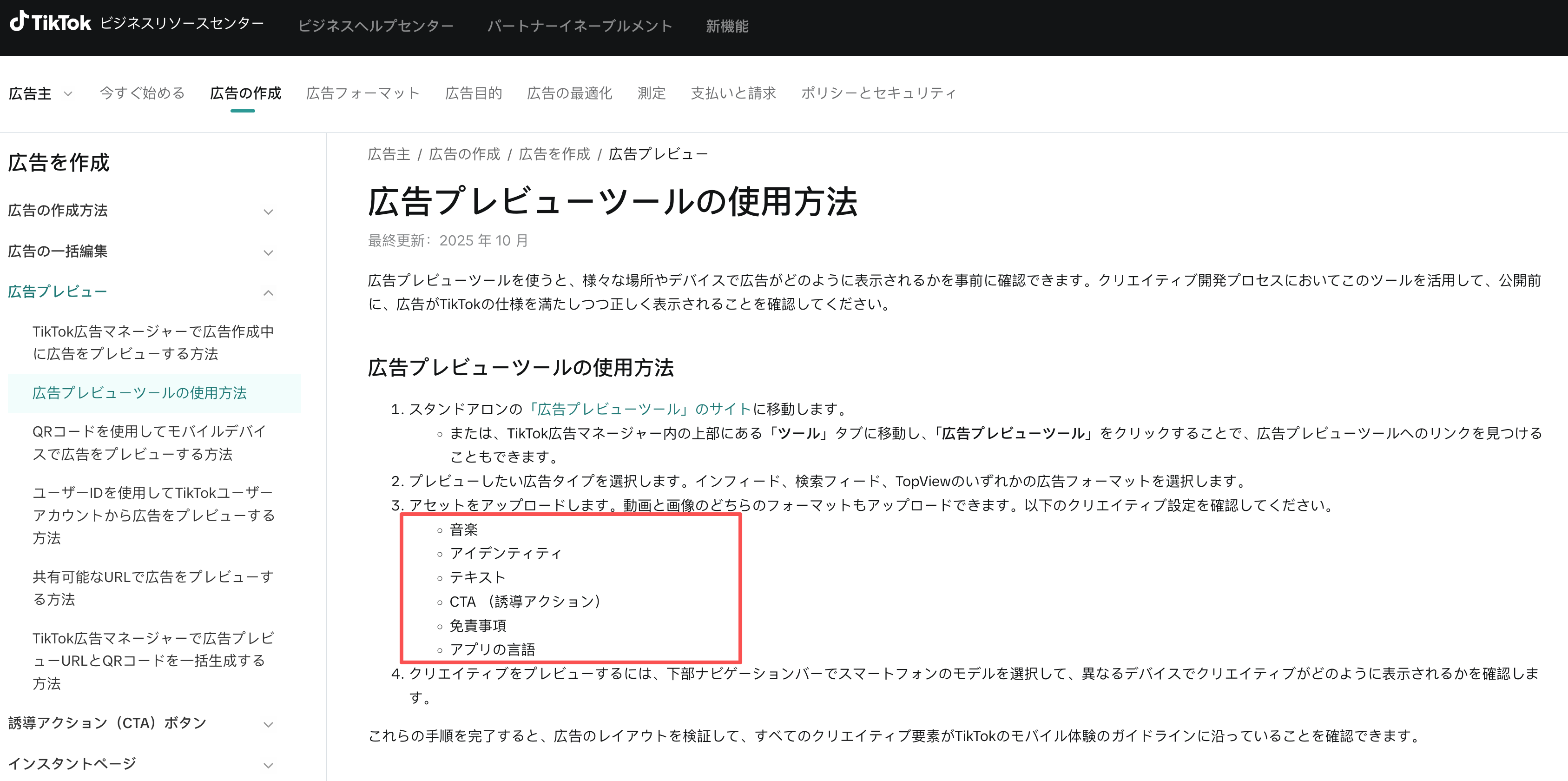The image size is (1568, 781).
Task: Click the アイデンティティ bullet item
Action: 506,553
